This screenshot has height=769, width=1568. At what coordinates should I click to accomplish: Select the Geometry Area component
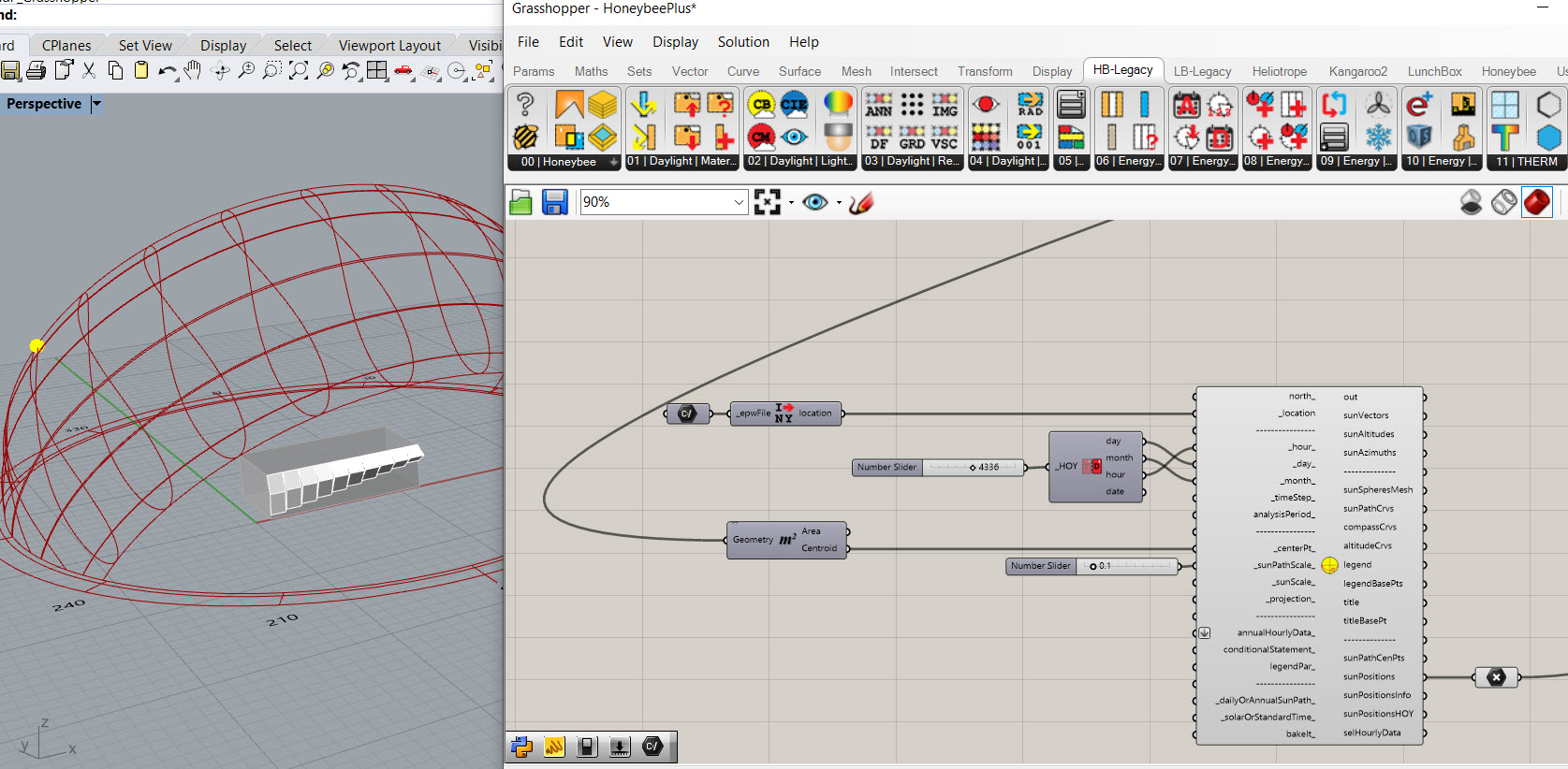pyautogui.click(x=787, y=540)
